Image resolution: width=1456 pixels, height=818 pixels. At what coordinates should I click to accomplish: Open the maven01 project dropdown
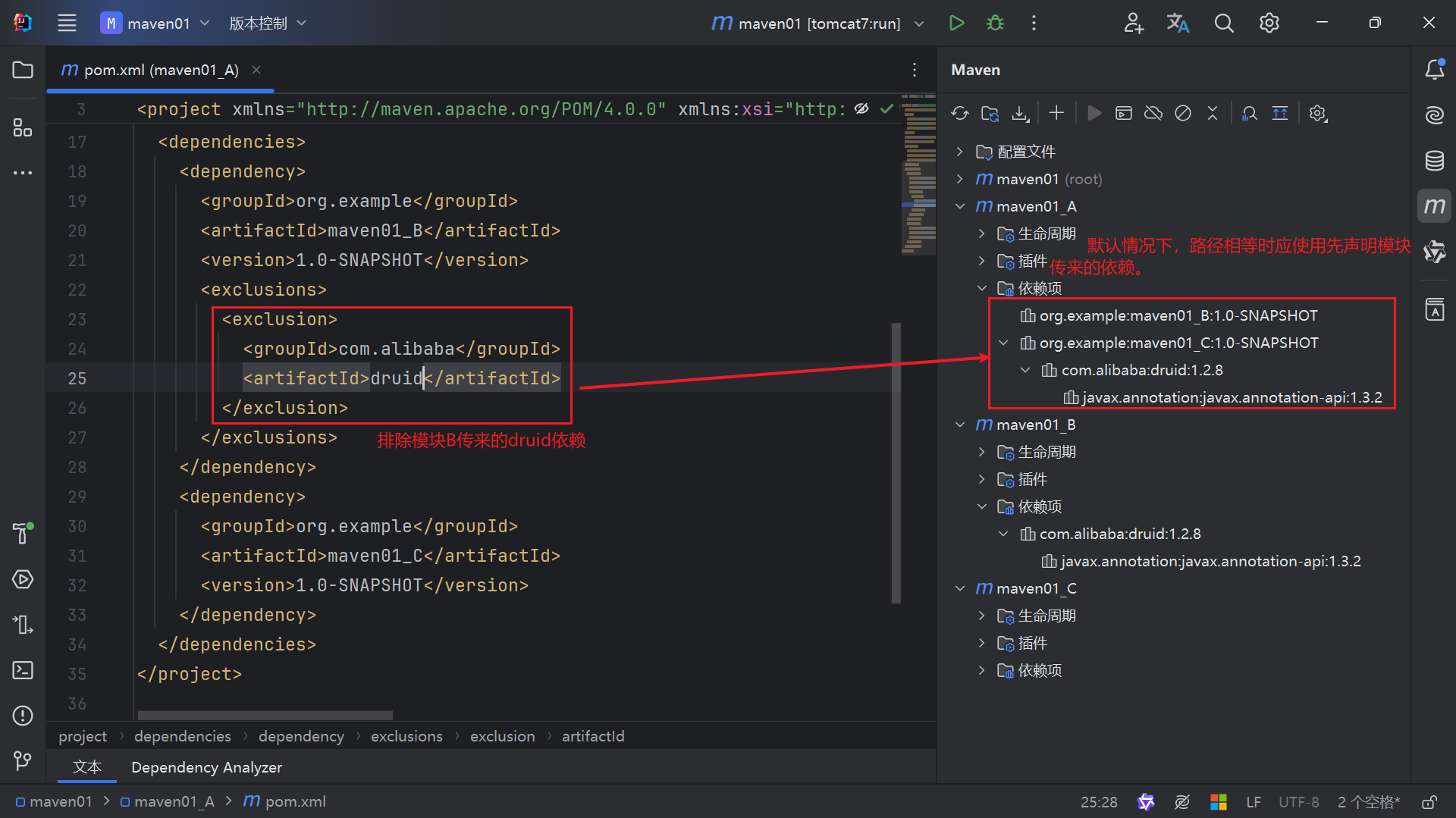point(155,23)
